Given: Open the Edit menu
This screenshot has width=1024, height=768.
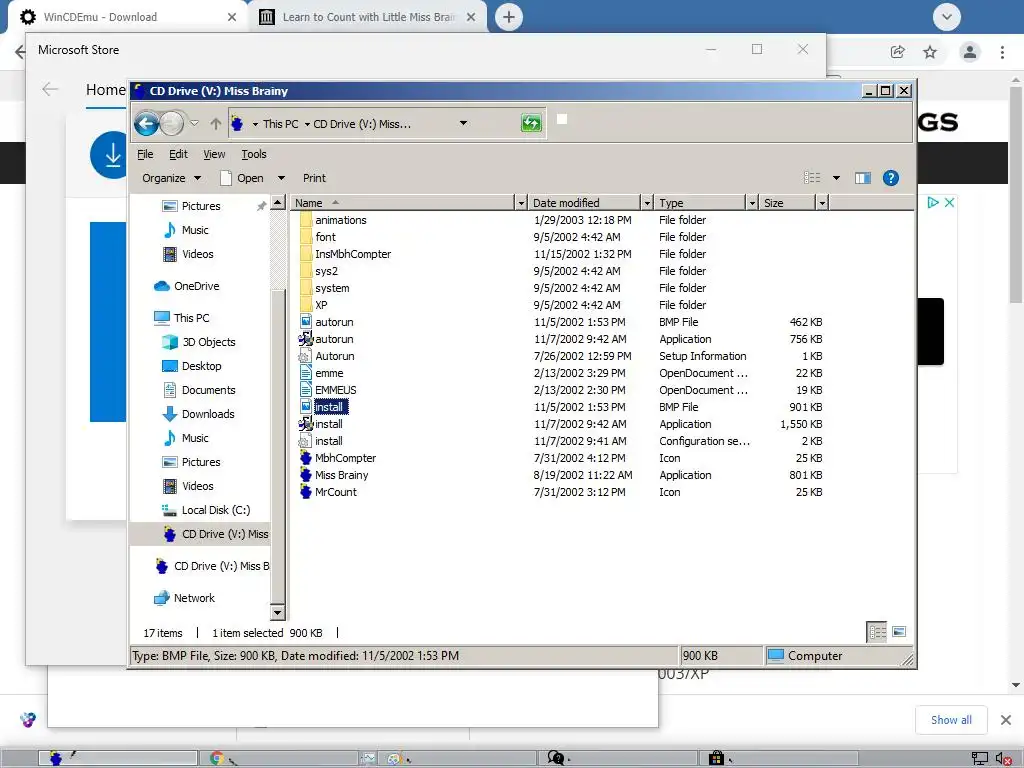Looking at the screenshot, I should coord(178,154).
